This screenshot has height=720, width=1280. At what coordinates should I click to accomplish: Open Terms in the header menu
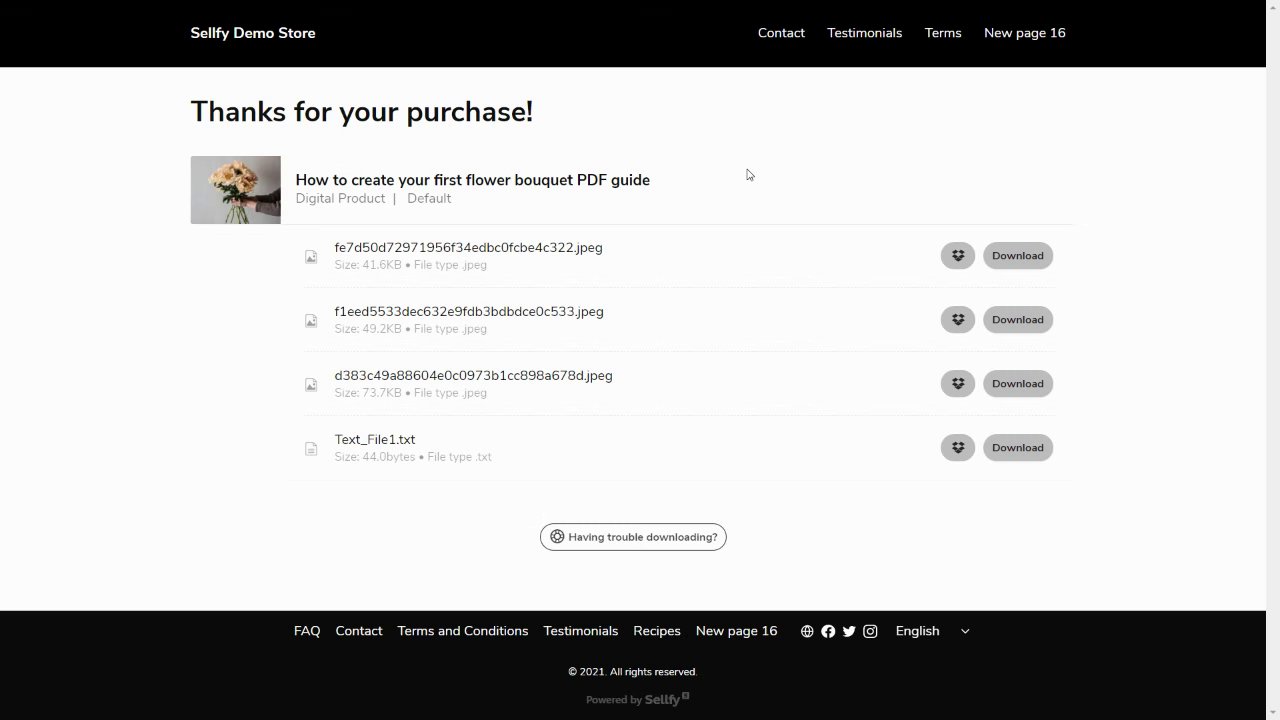click(943, 33)
